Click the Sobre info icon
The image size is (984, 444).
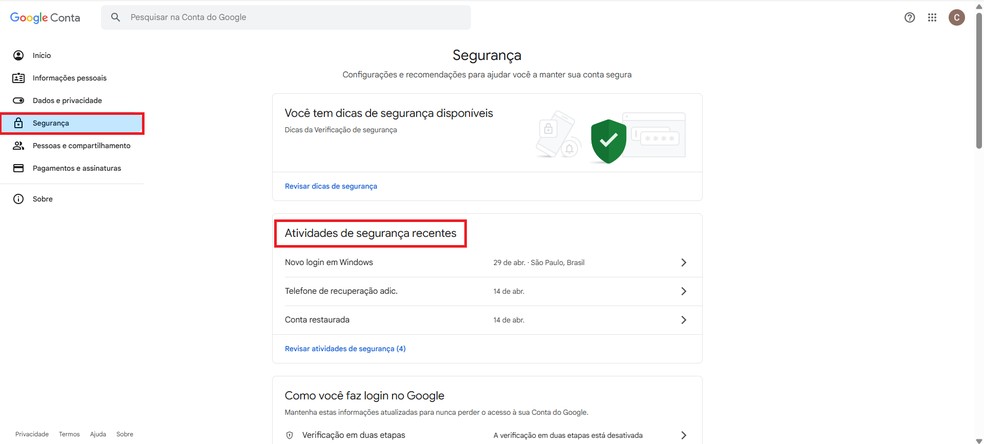18,199
